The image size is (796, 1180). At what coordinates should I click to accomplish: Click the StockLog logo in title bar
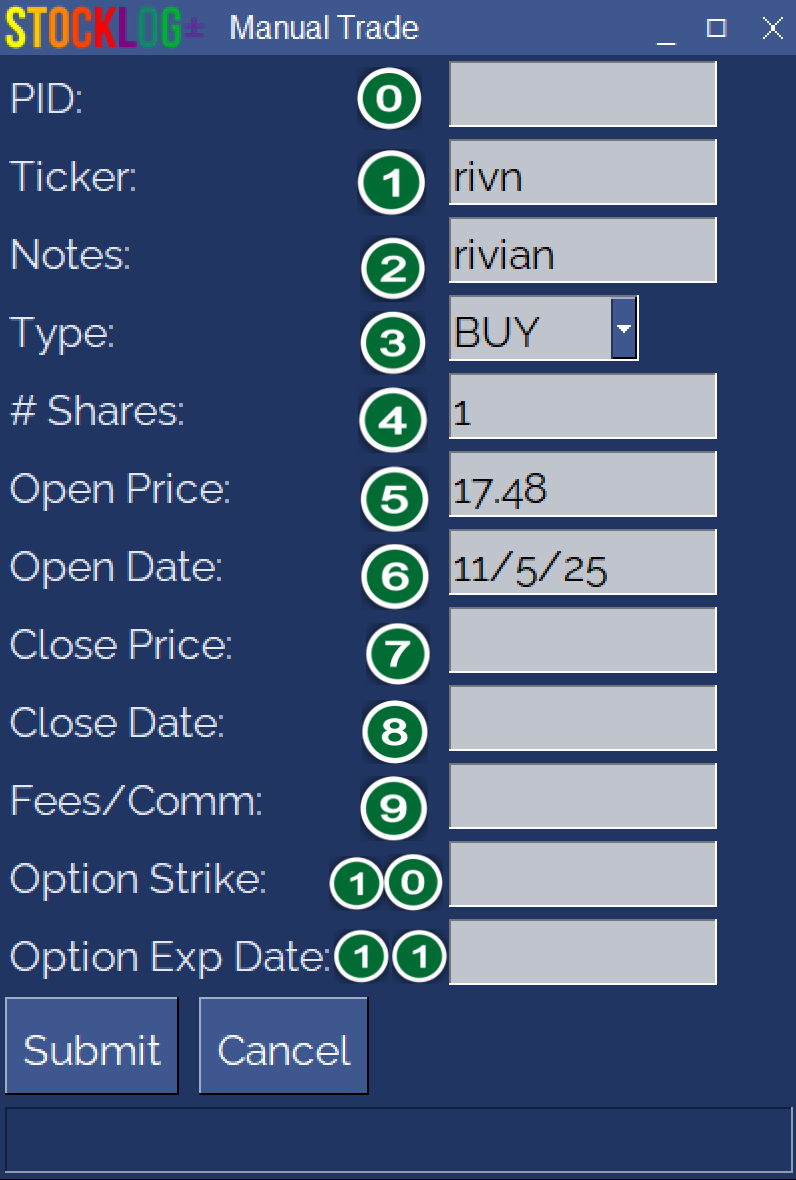point(104,28)
